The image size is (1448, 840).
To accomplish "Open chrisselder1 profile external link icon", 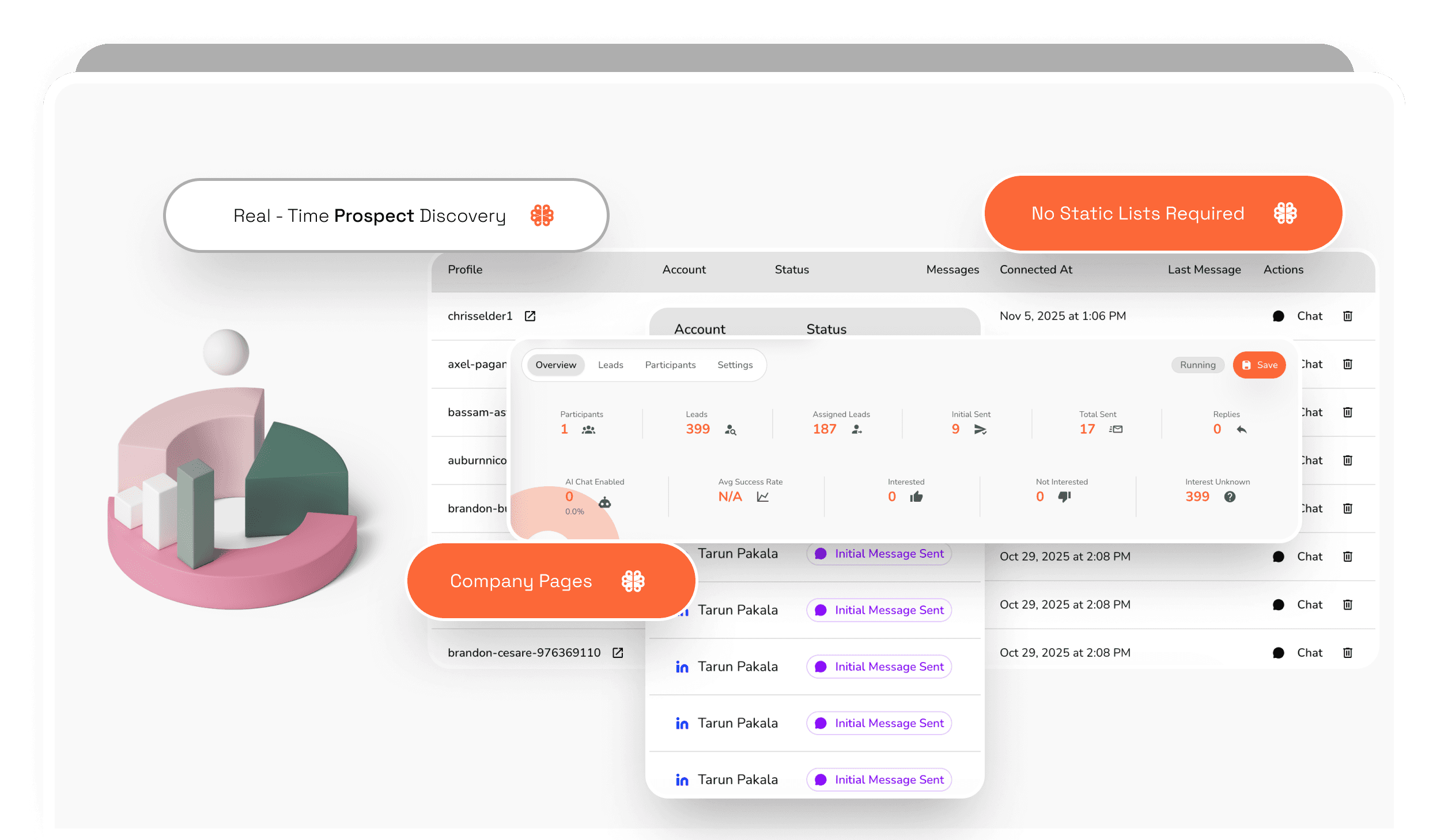I will (530, 316).
